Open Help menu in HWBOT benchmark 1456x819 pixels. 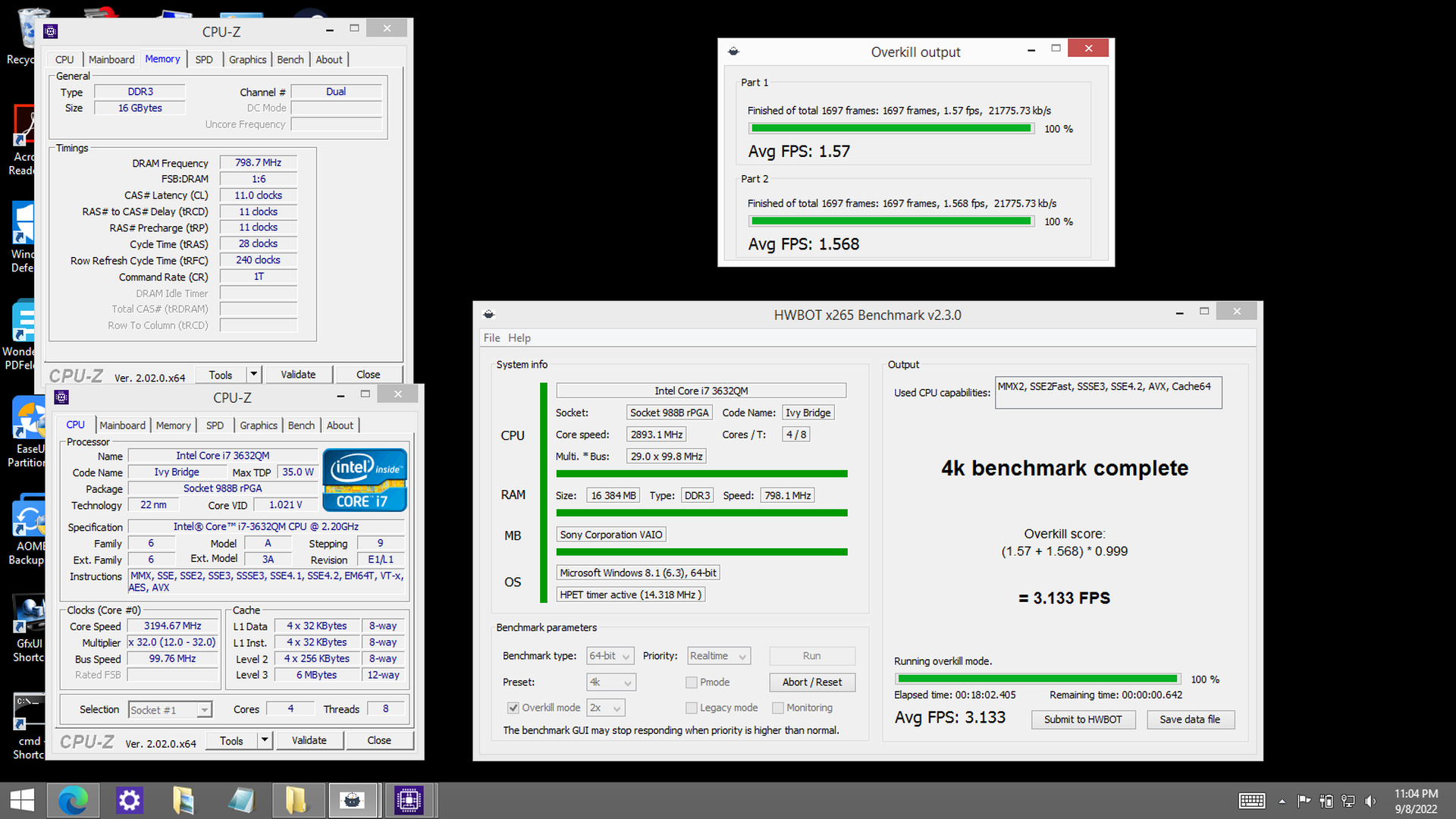pyautogui.click(x=519, y=338)
